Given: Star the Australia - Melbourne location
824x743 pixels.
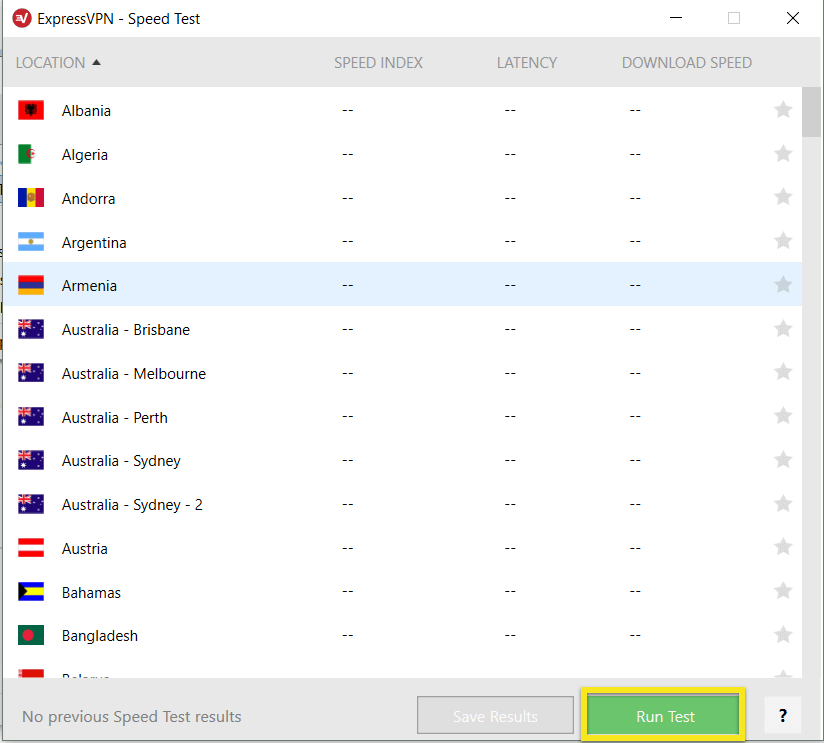Looking at the screenshot, I should click(783, 372).
